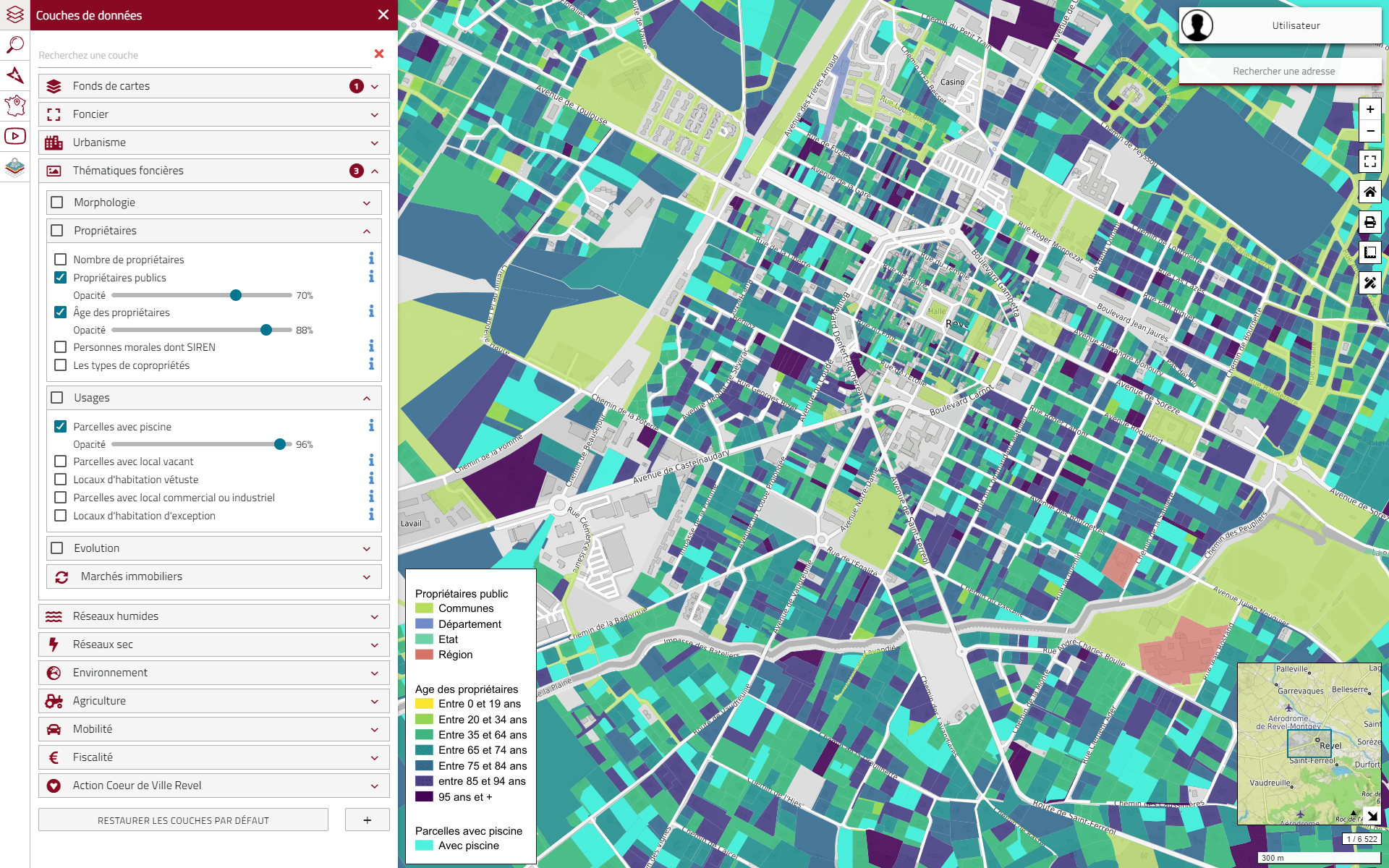Screen dimensions: 1389x868
Task: Focus the Rechercher une adresse field
Action: (x=1280, y=71)
